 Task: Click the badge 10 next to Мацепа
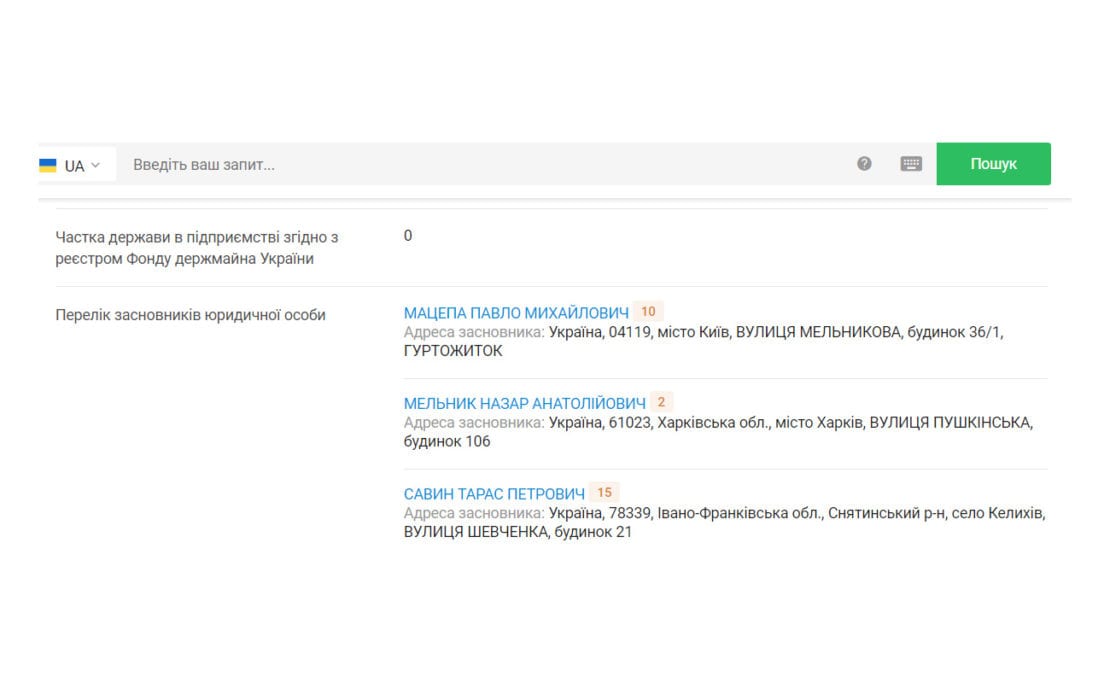(x=648, y=311)
